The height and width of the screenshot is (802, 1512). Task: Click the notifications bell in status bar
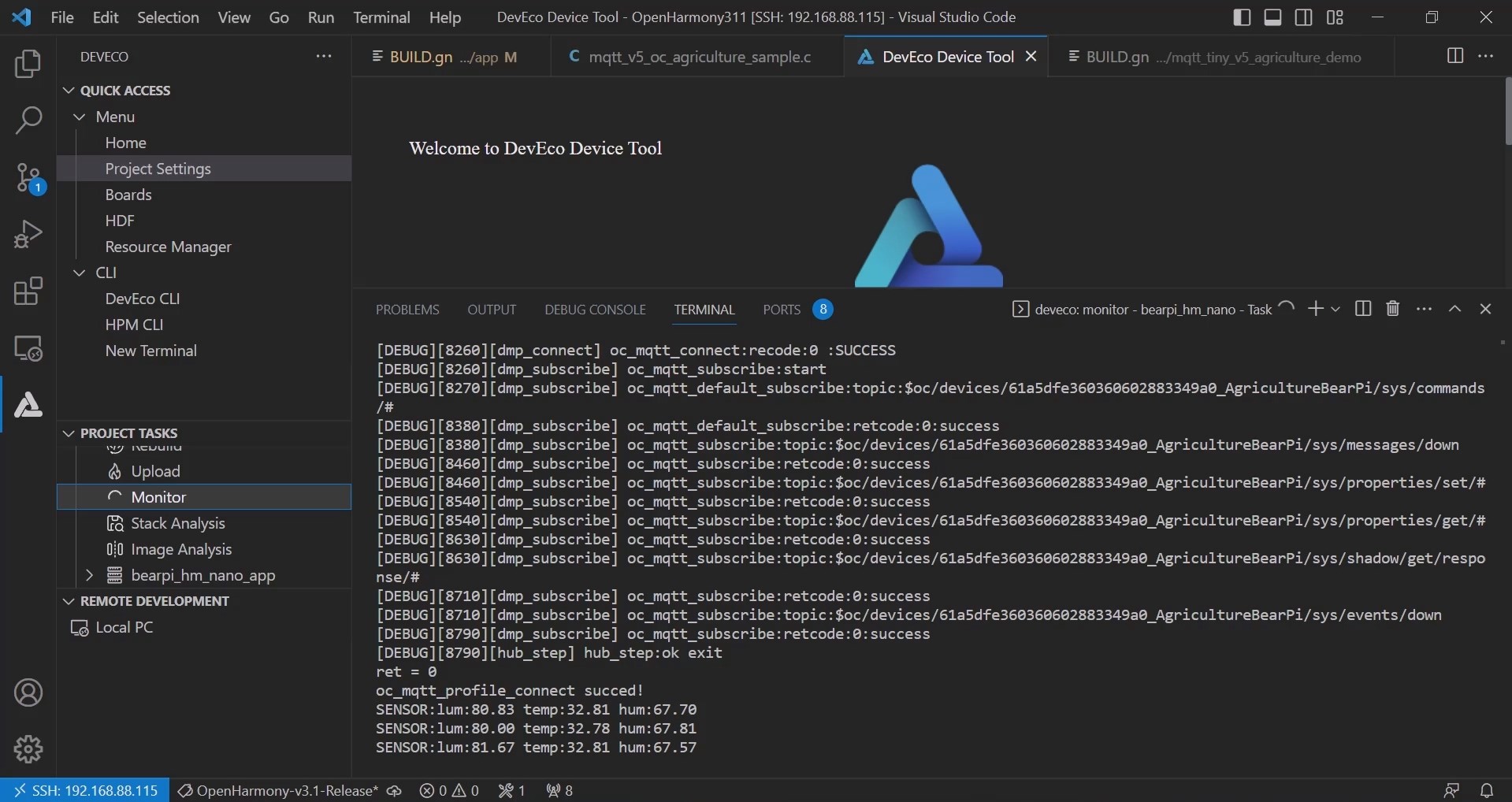coord(1487,790)
